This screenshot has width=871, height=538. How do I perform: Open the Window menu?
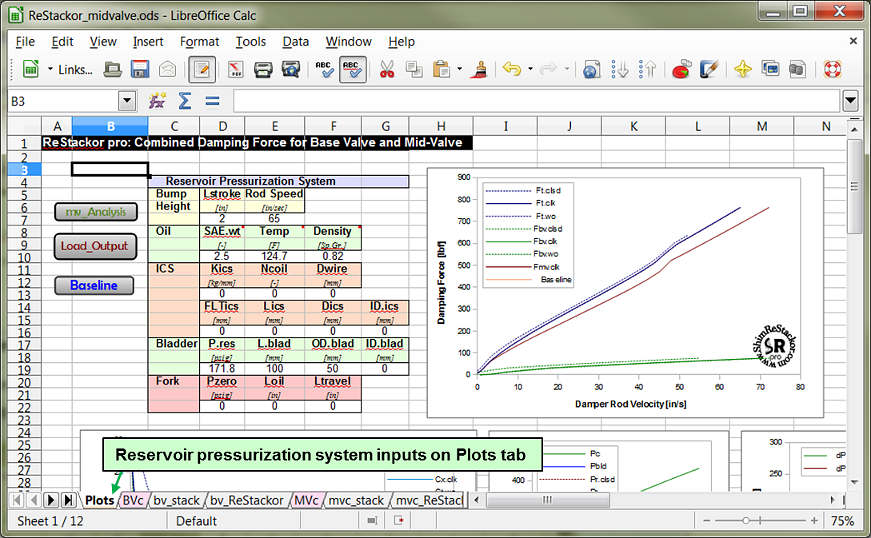(x=348, y=42)
